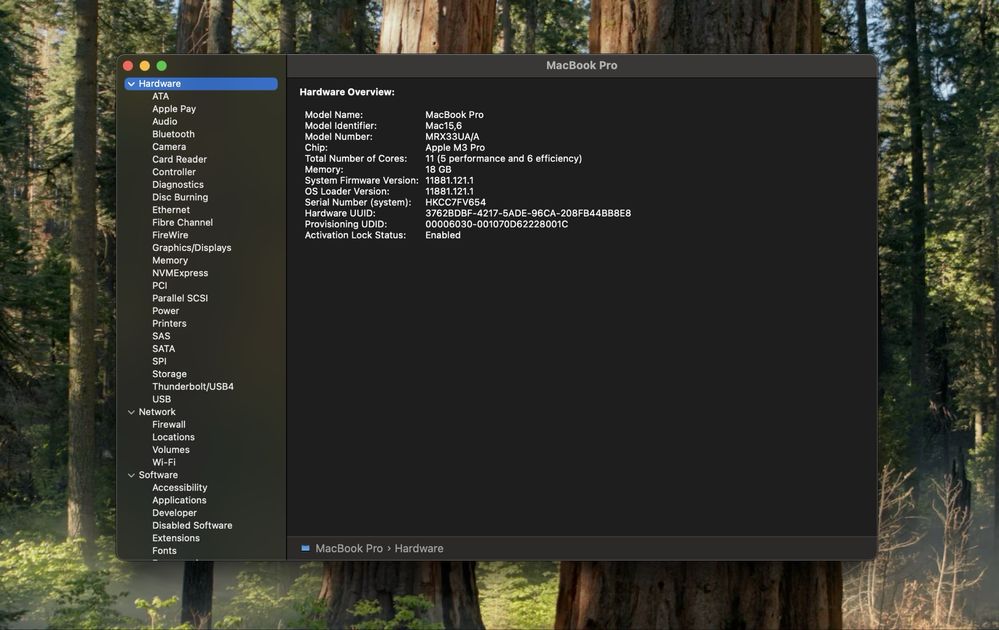Viewport: 999px width, 630px height.
Task: Open the PCI entry
Action: pos(159,285)
